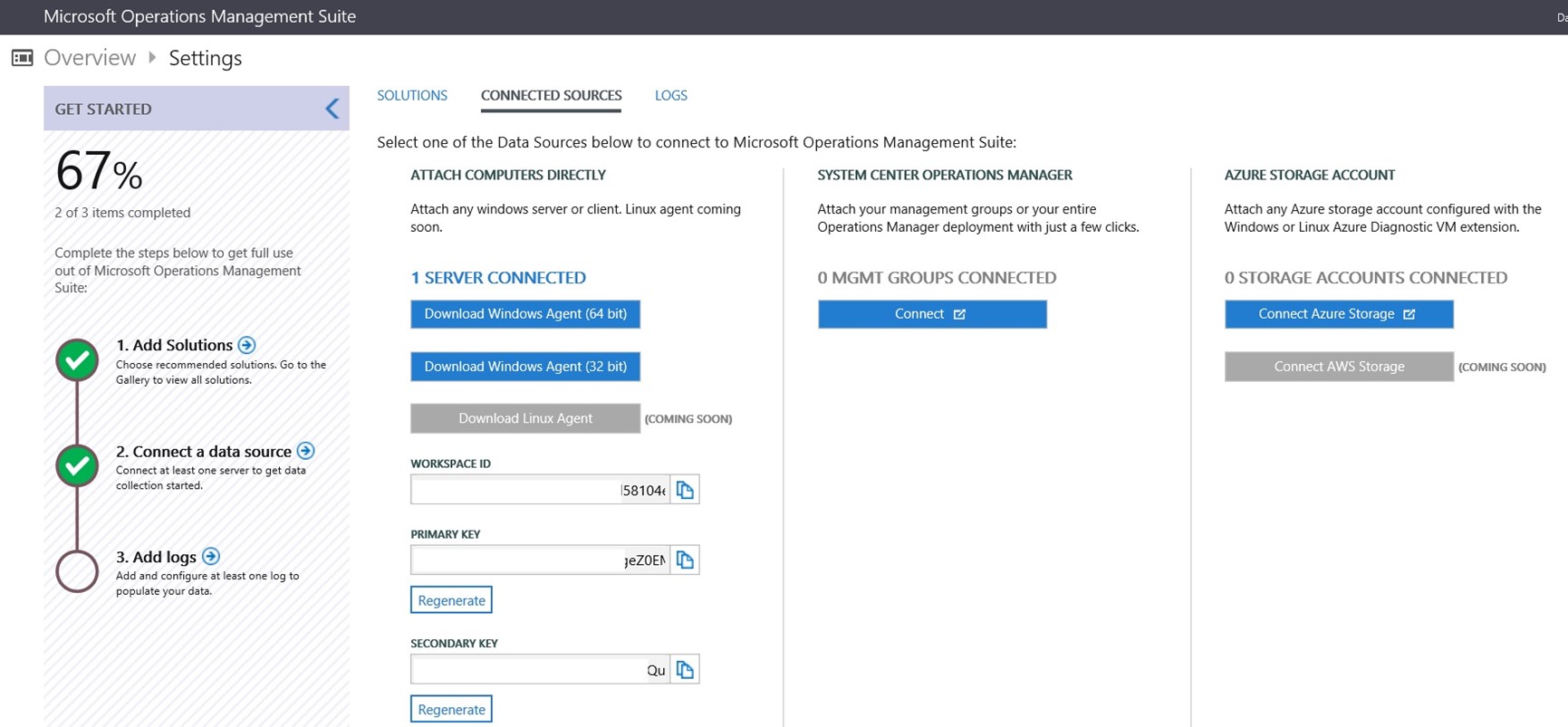
Task: Open Add logs arrow icon
Action: [211, 556]
